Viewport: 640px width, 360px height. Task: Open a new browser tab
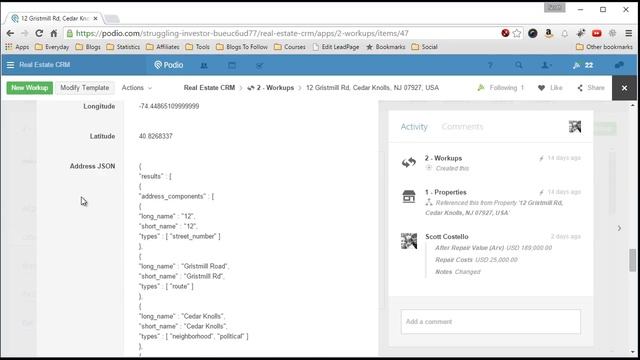(x=111, y=19)
